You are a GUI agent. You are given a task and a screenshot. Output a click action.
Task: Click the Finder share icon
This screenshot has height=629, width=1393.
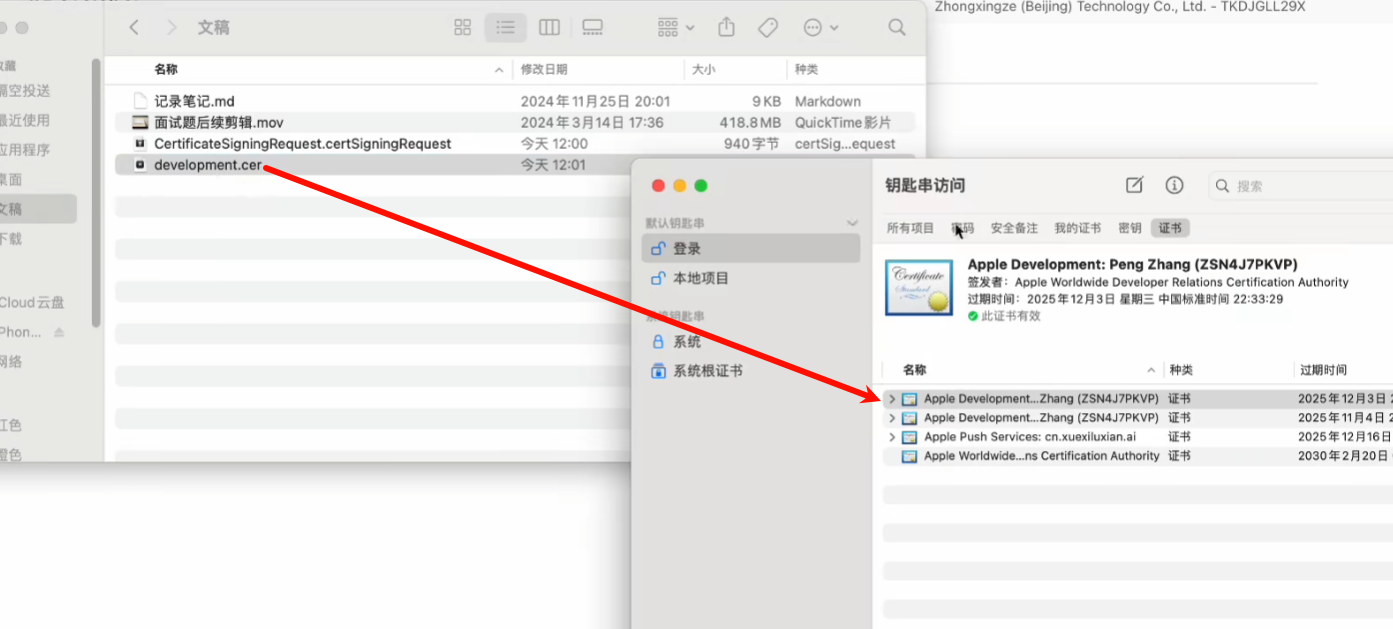727,28
